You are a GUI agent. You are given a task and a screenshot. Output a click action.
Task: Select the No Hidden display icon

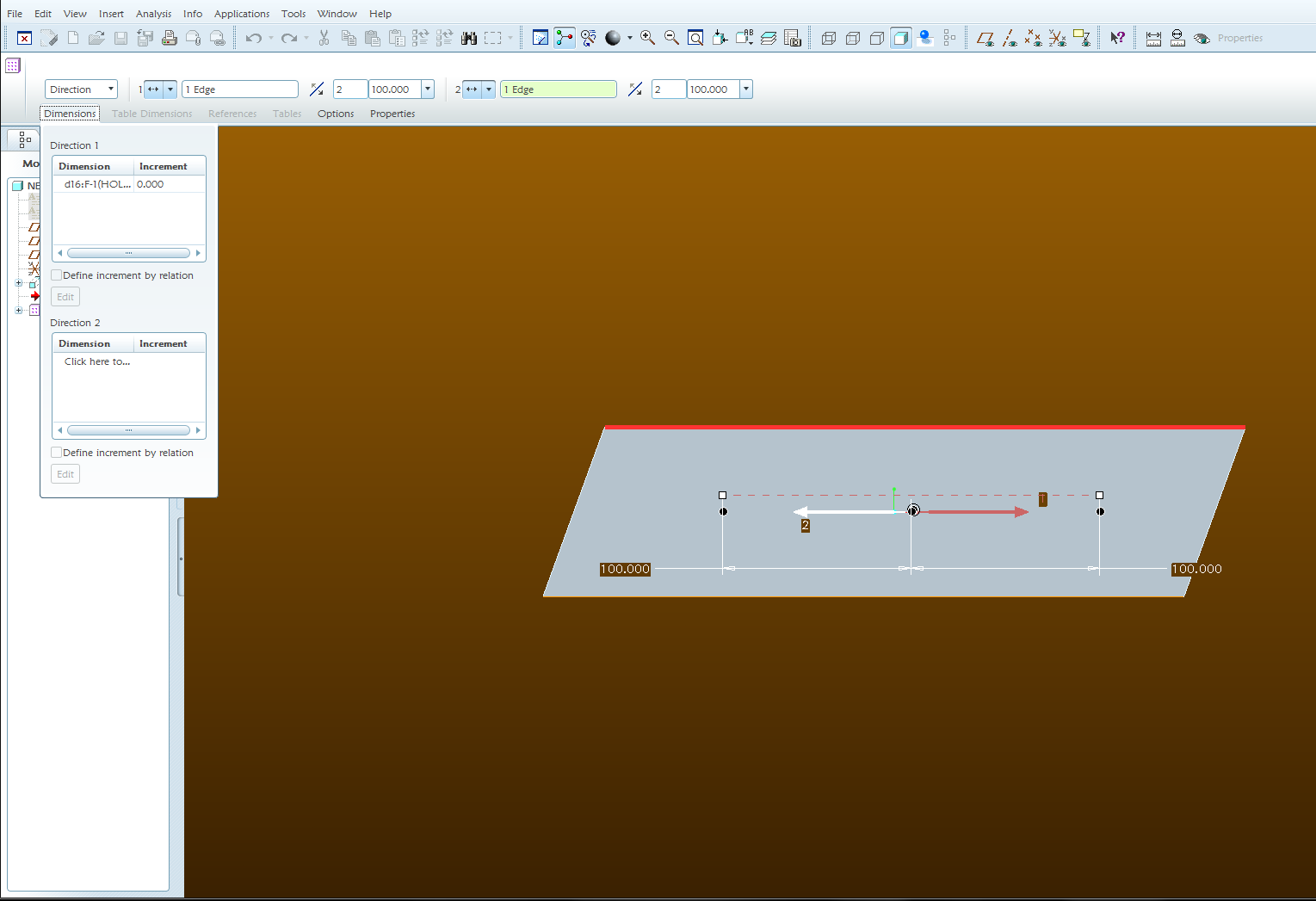pyautogui.click(x=877, y=38)
